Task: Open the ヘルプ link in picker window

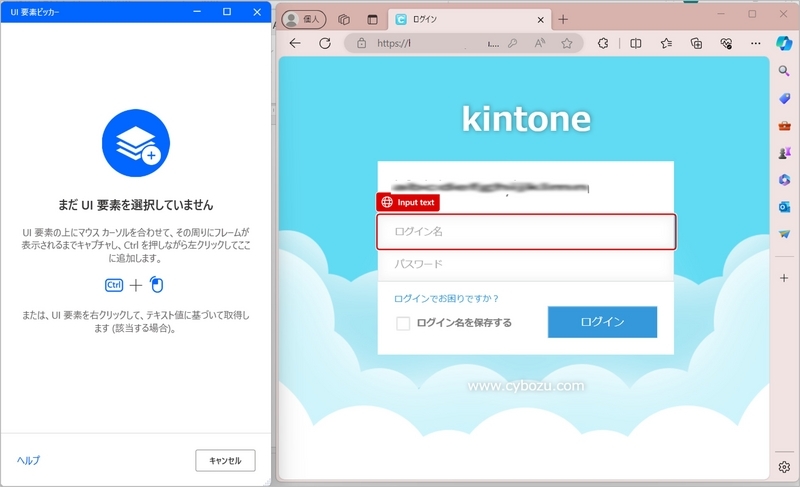Action: tap(28, 460)
